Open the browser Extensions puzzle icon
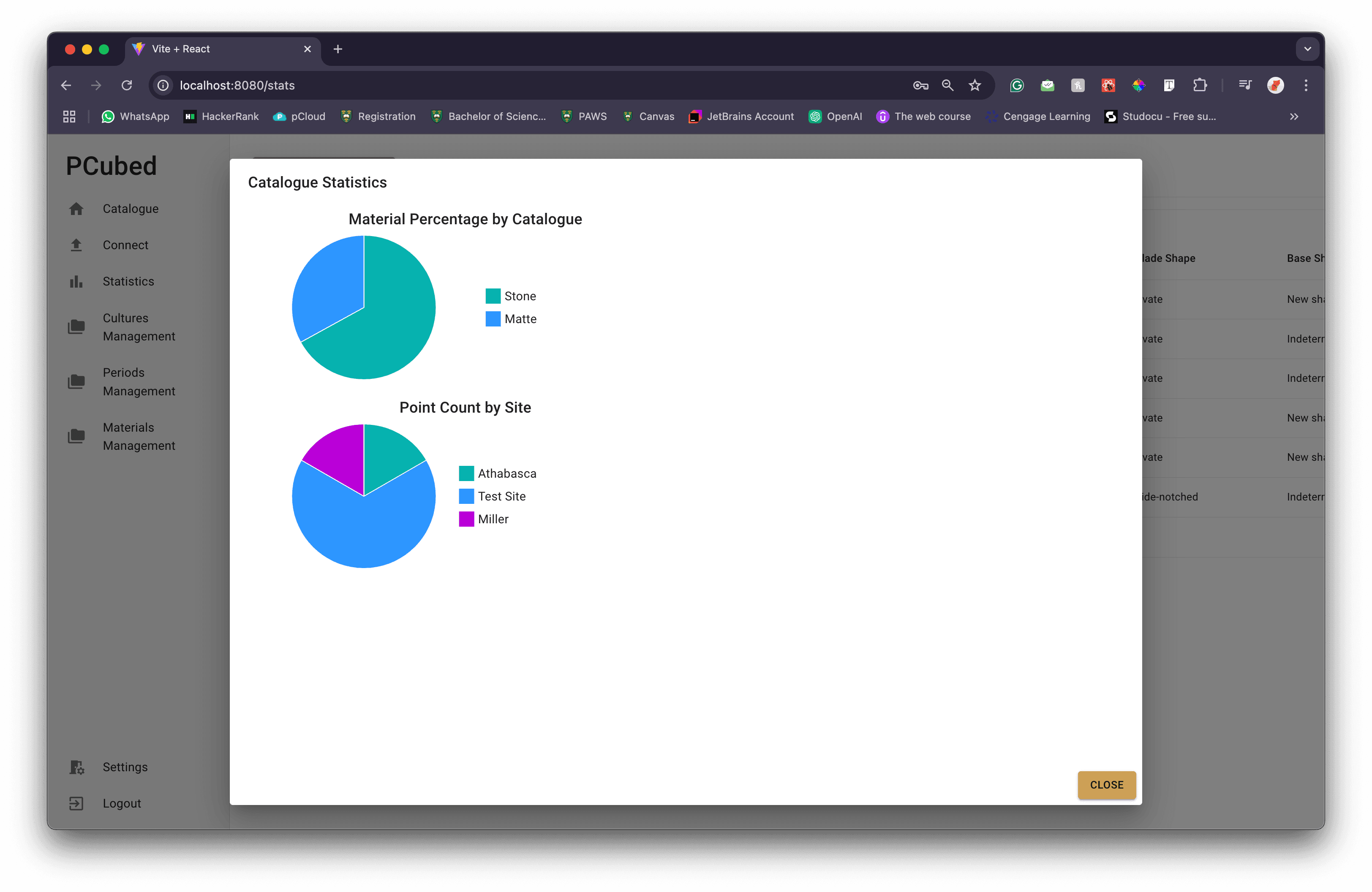Viewport: 1372px width, 892px height. tap(1200, 85)
